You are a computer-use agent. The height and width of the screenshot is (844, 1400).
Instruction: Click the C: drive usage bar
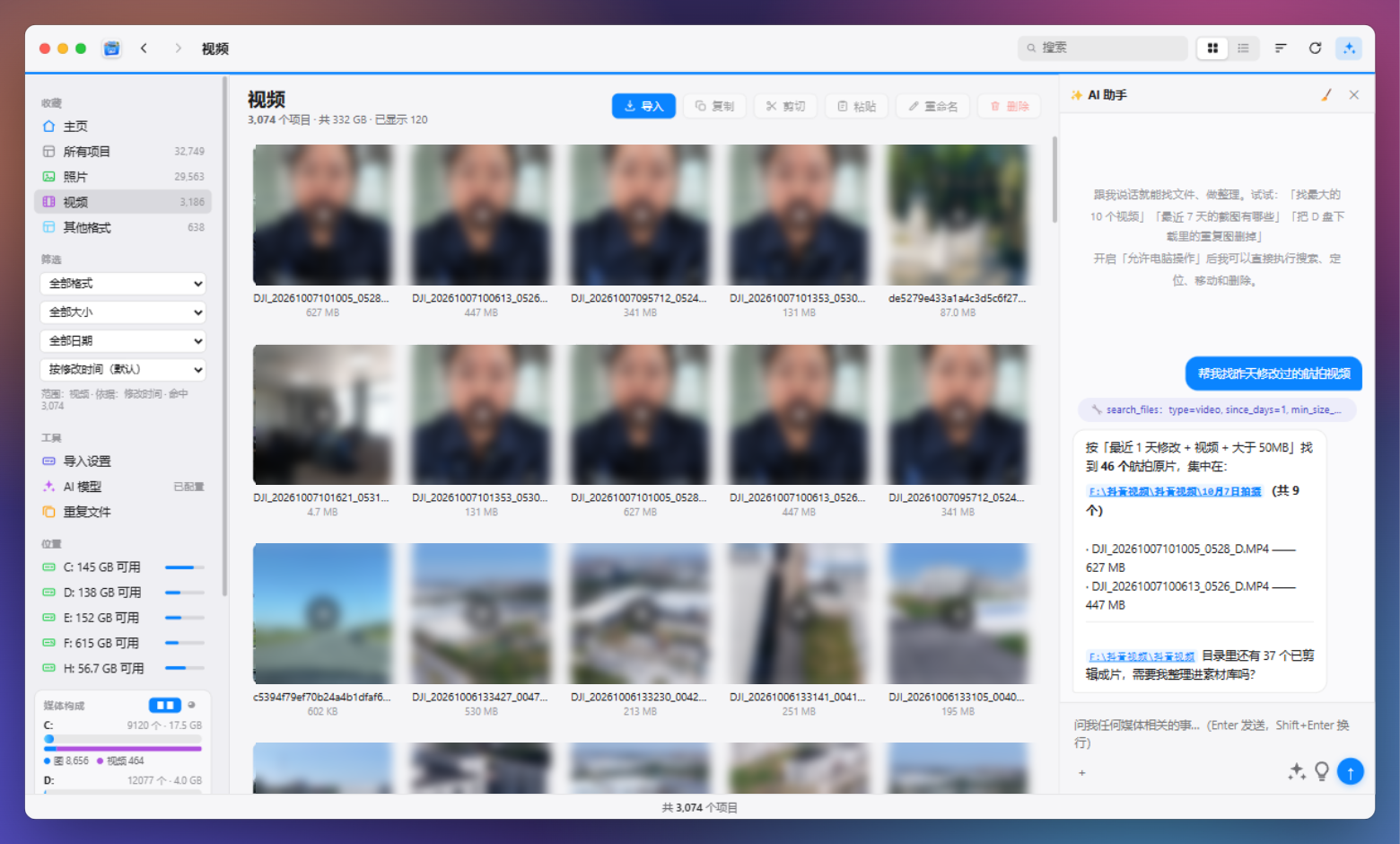point(185,567)
